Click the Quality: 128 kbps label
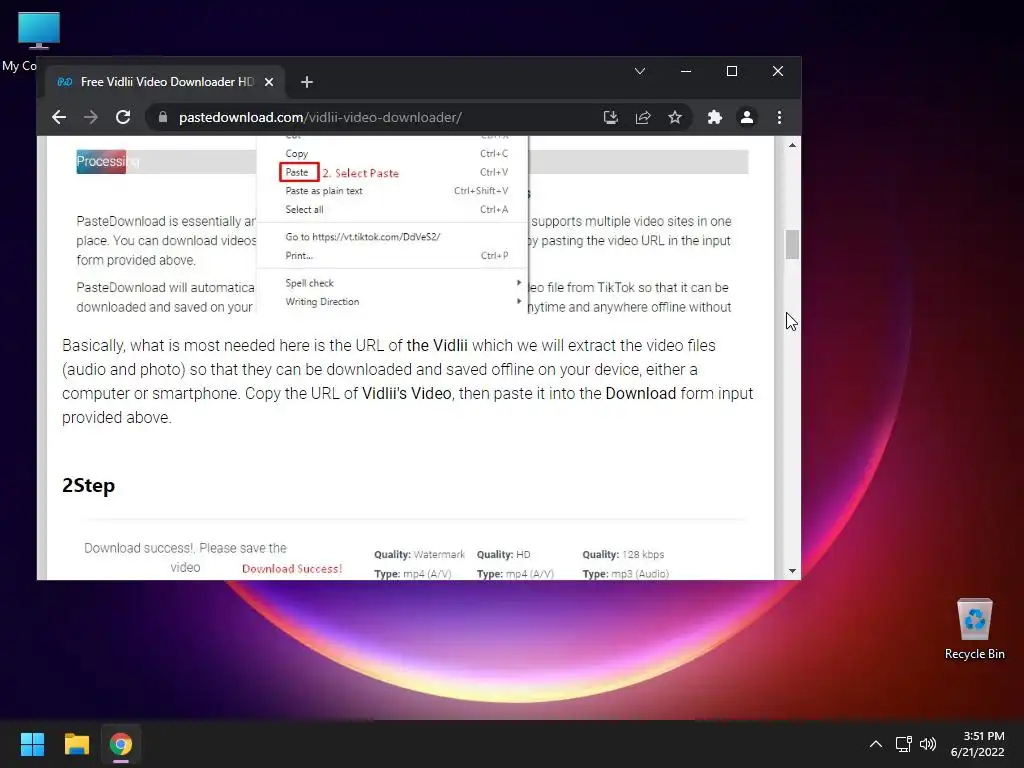The width and height of the screenshot is (1024, 768). [x=623, y=554]
